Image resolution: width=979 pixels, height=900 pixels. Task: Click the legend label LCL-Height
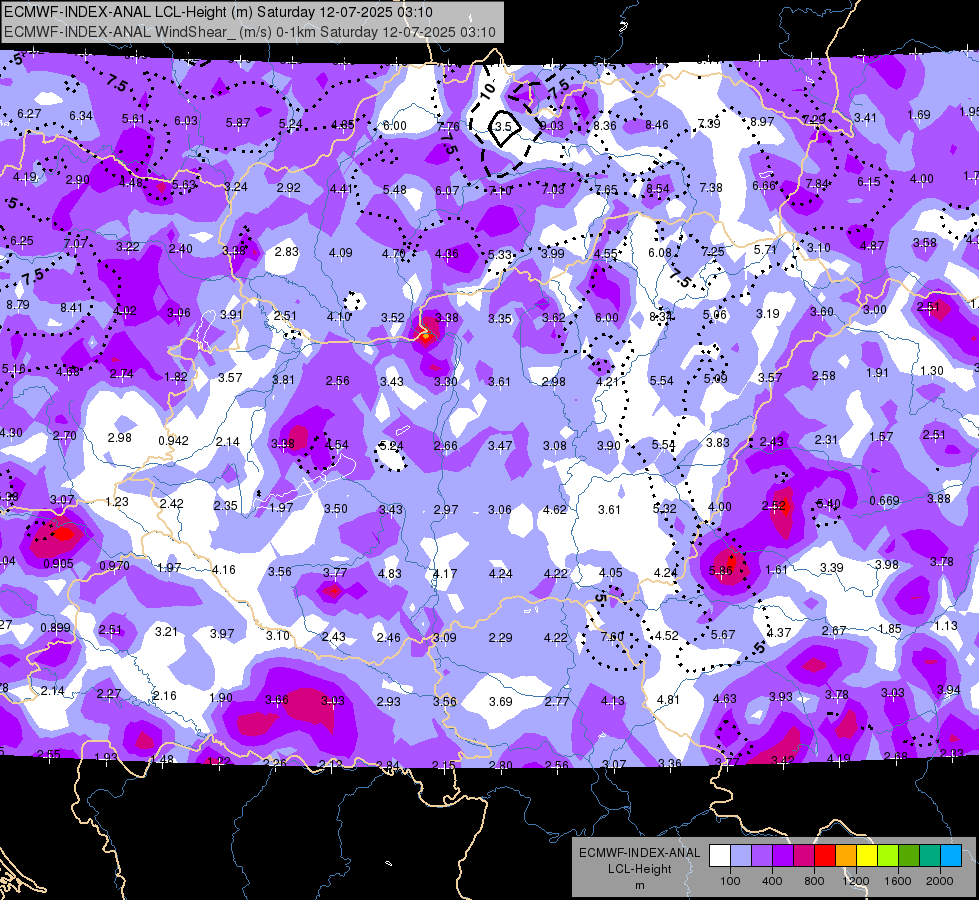tap(640, 869)
